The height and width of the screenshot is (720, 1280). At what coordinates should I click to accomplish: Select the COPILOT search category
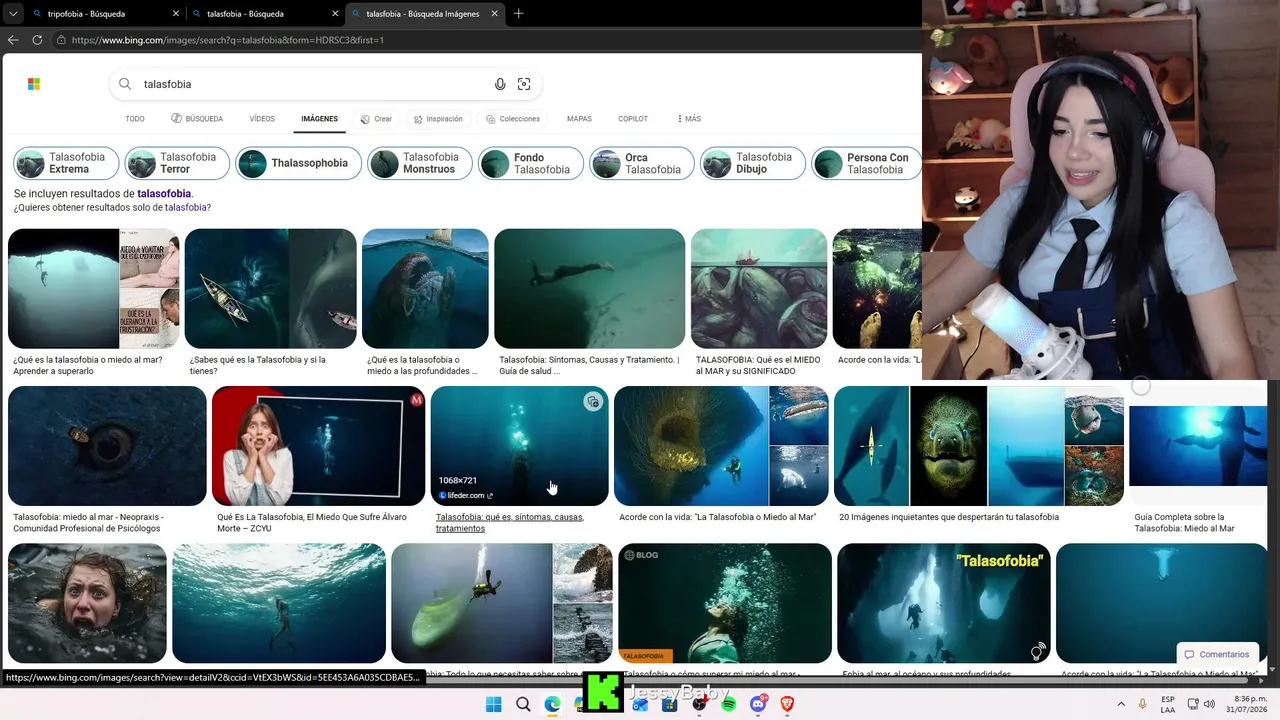633,119
